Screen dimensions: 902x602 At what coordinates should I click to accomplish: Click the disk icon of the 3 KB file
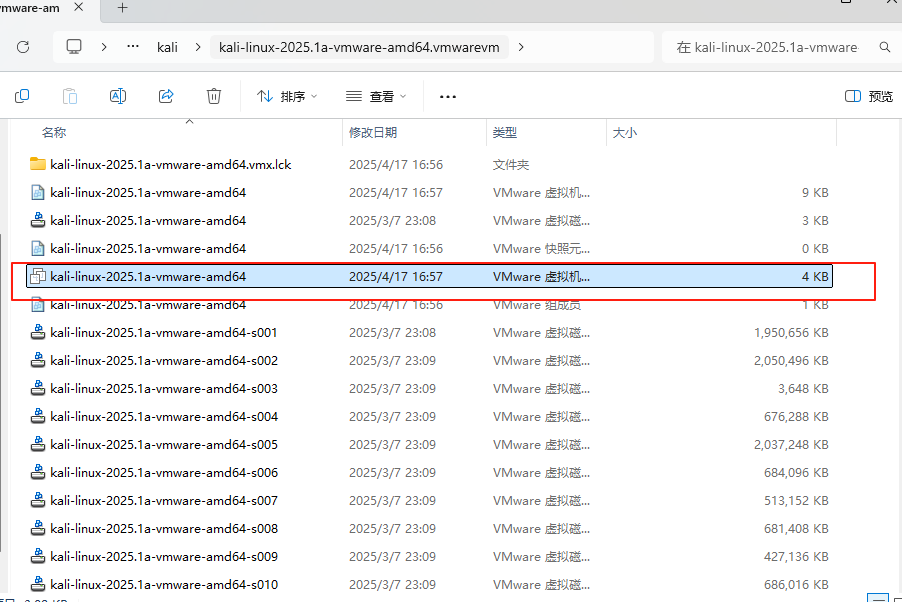[x=38, y=220]
